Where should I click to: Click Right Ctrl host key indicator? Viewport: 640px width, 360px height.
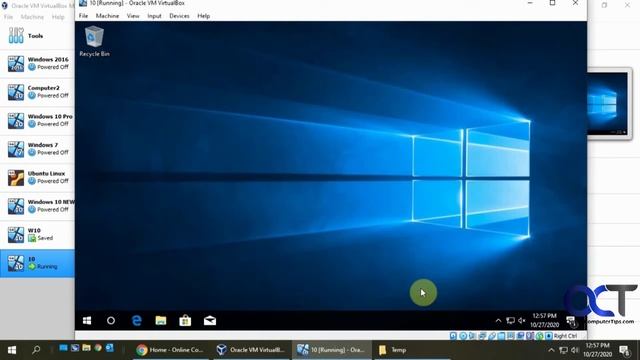click(x=565, y=336)
